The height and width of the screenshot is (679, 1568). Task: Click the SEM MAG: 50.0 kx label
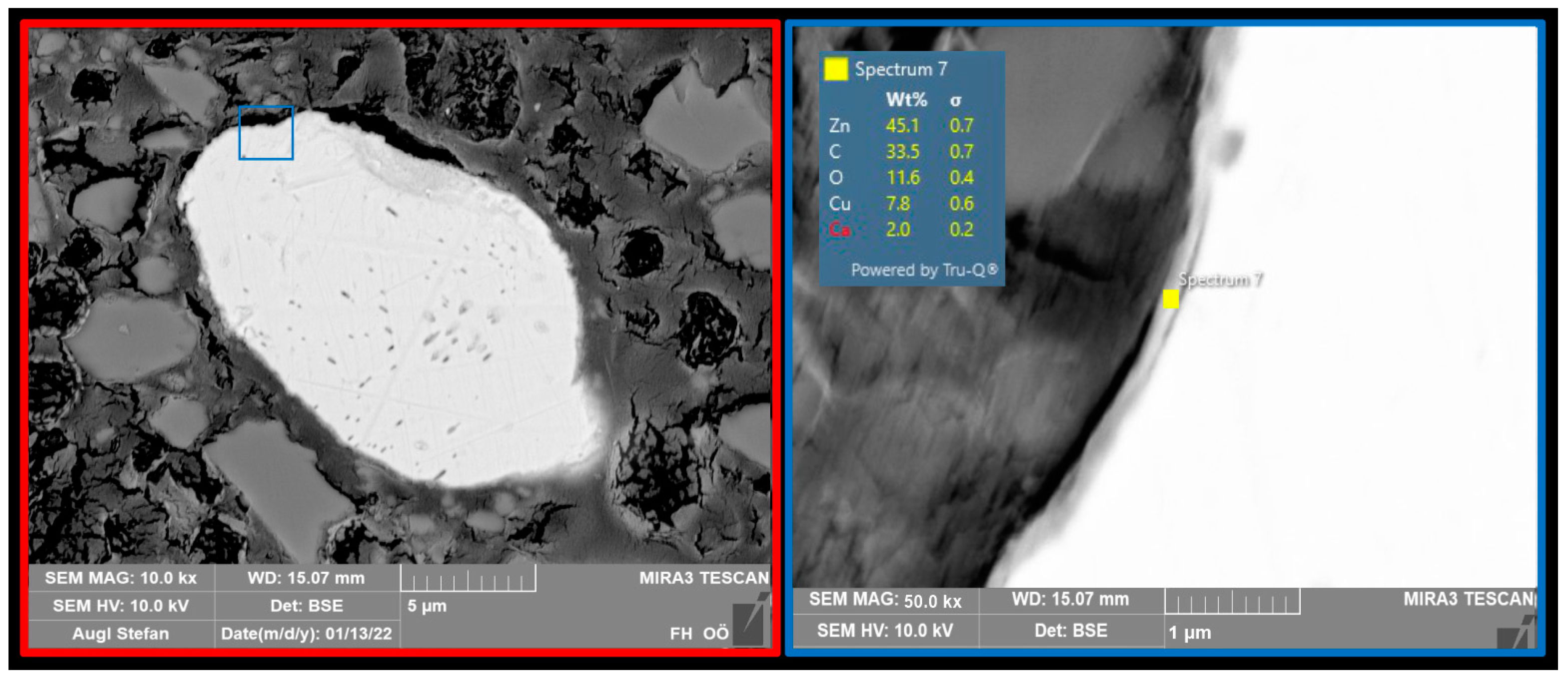pos(885,600)
